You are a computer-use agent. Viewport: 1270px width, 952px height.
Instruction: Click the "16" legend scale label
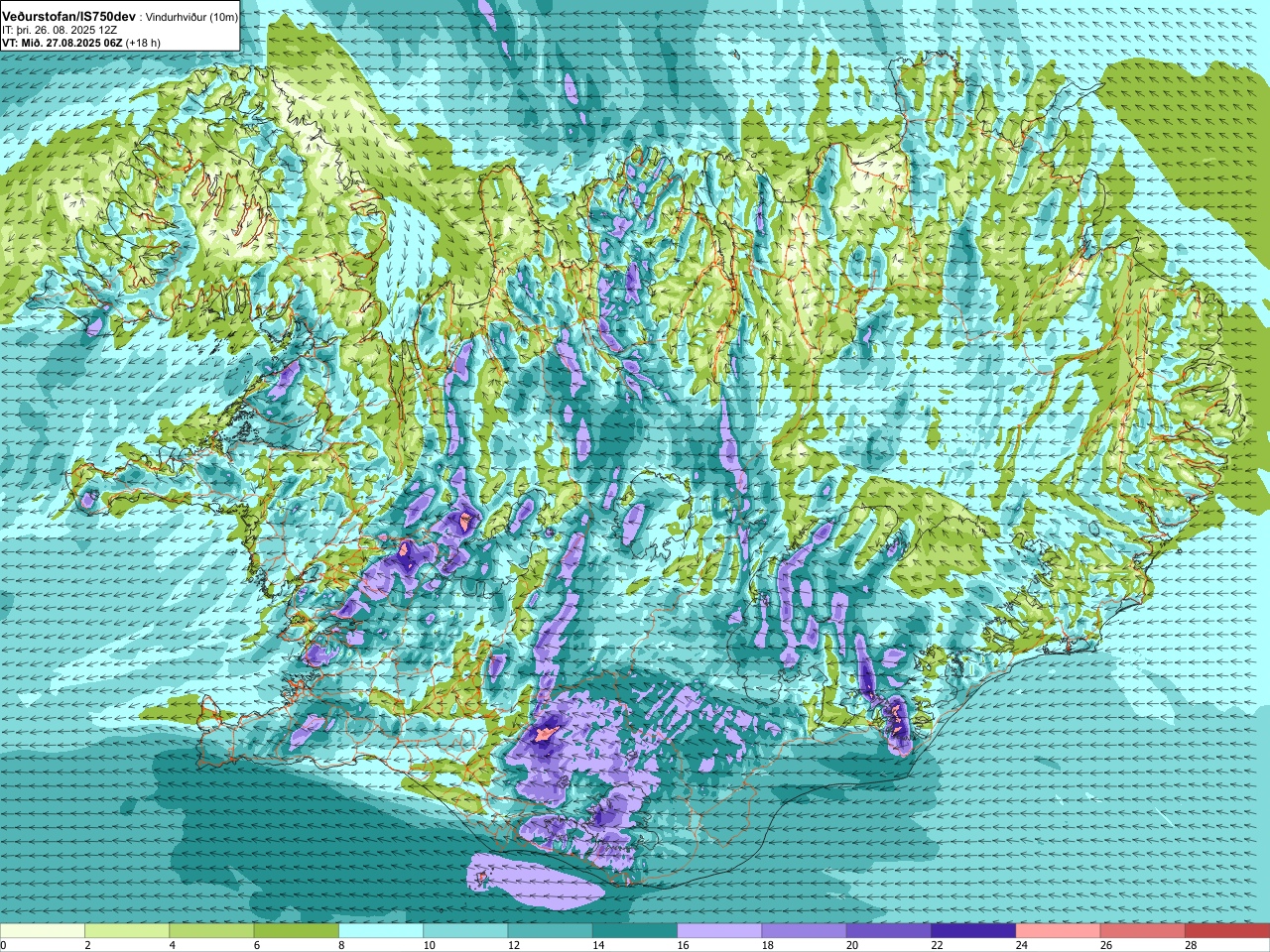tap(683, 945)
